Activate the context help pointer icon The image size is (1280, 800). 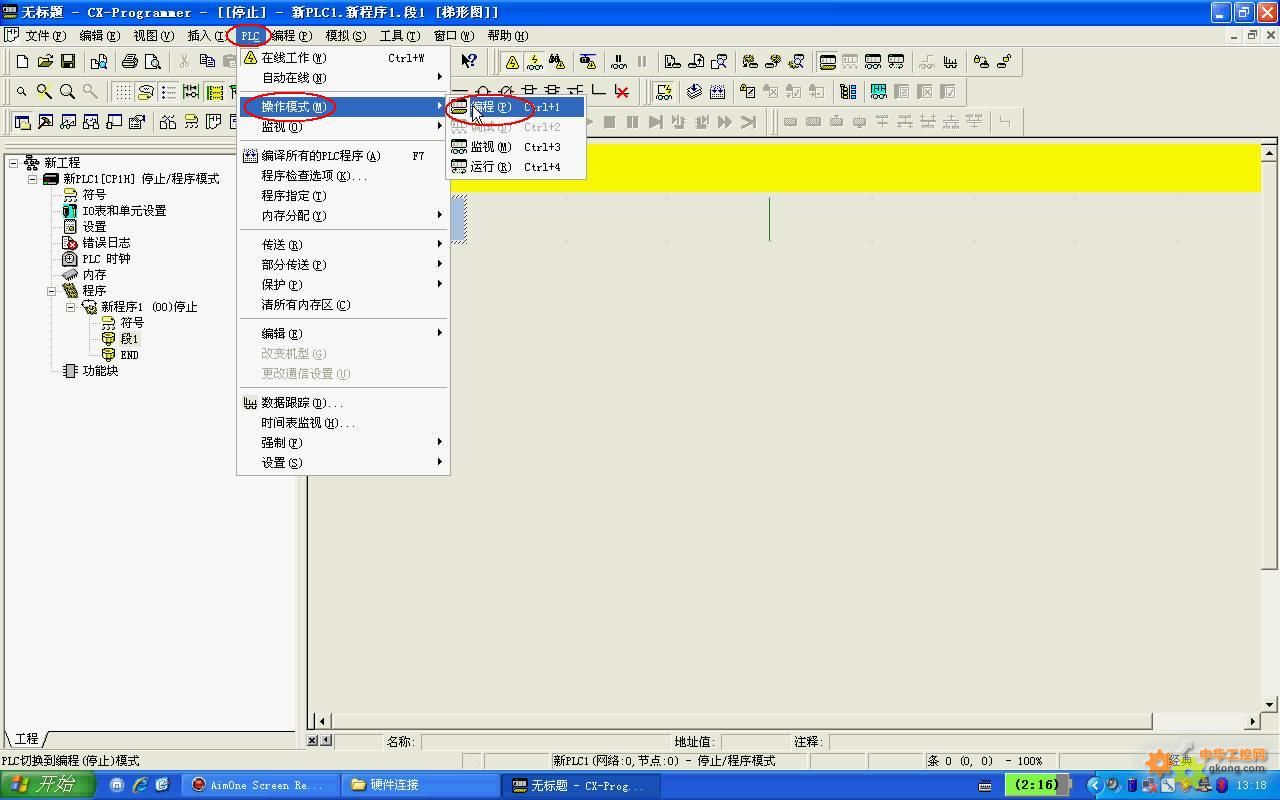[x=469, y=62]
